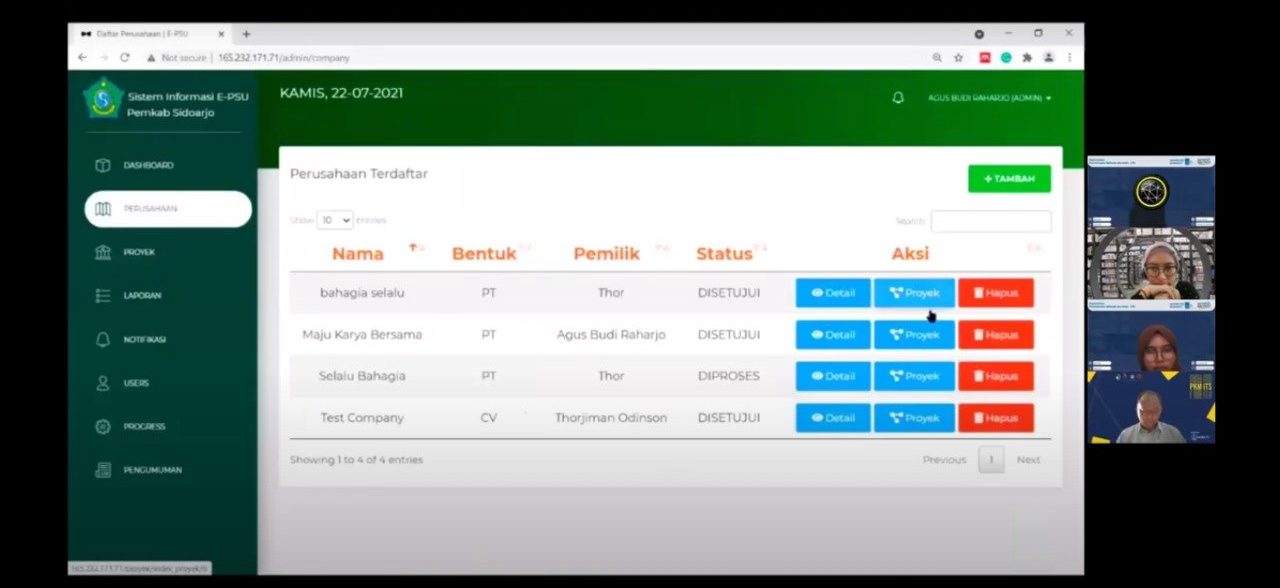1280x588 pixels.
Task: Expand the show entries count dropdown
Action: tap(335, 220)
